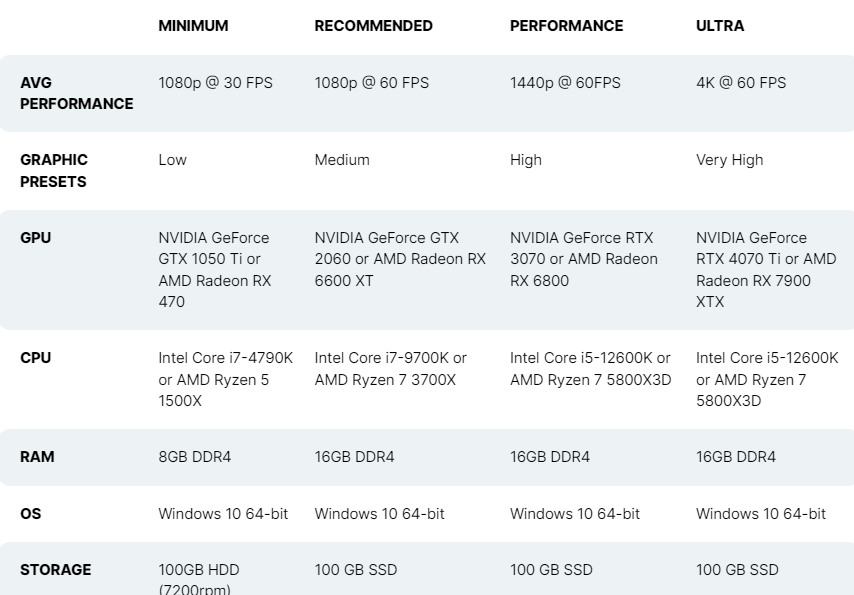Click the 4K @ 60 FPS cell
This screenshot has width=854, height=595.
(x=741, y=83)
